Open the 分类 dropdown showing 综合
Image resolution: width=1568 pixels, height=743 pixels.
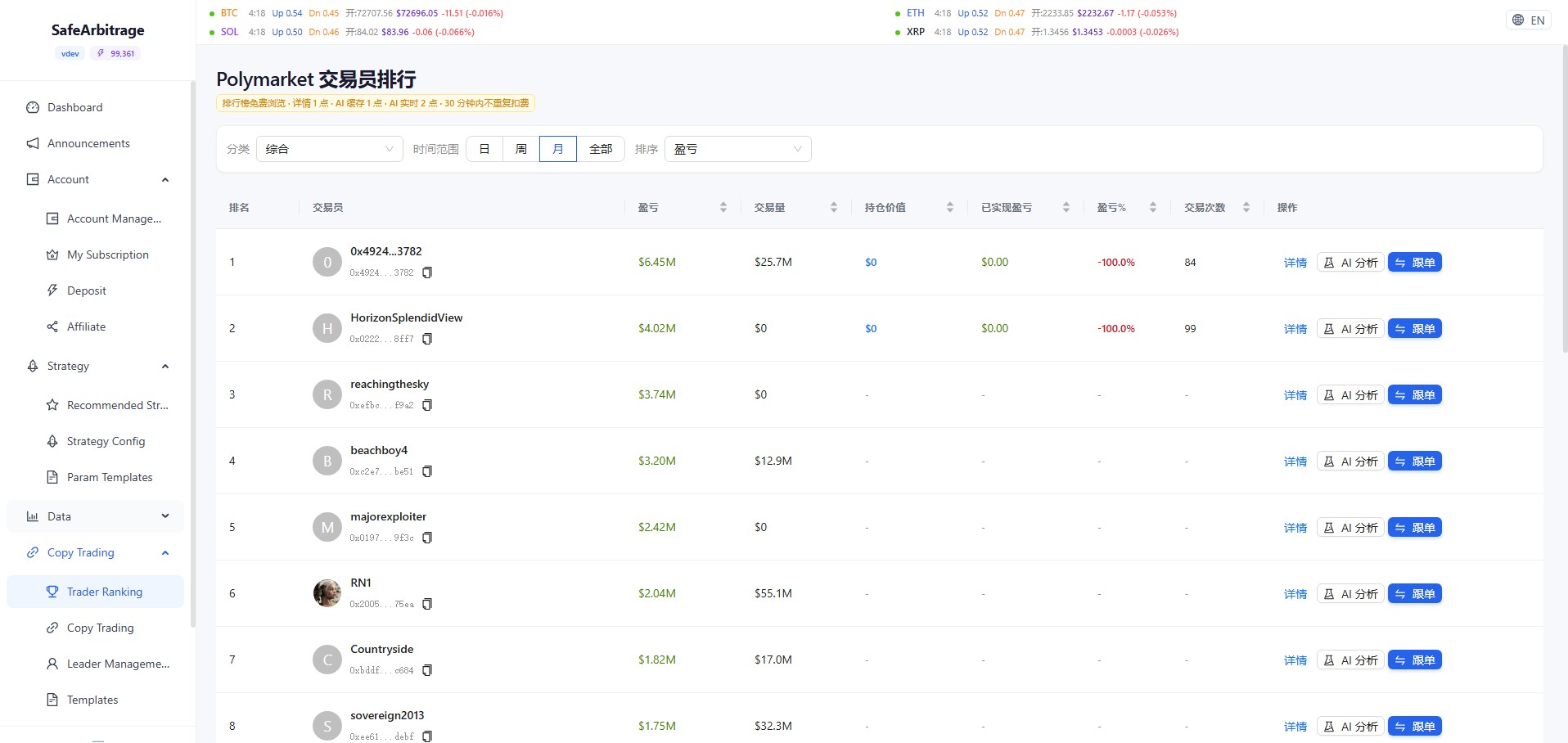coord(329,149)
